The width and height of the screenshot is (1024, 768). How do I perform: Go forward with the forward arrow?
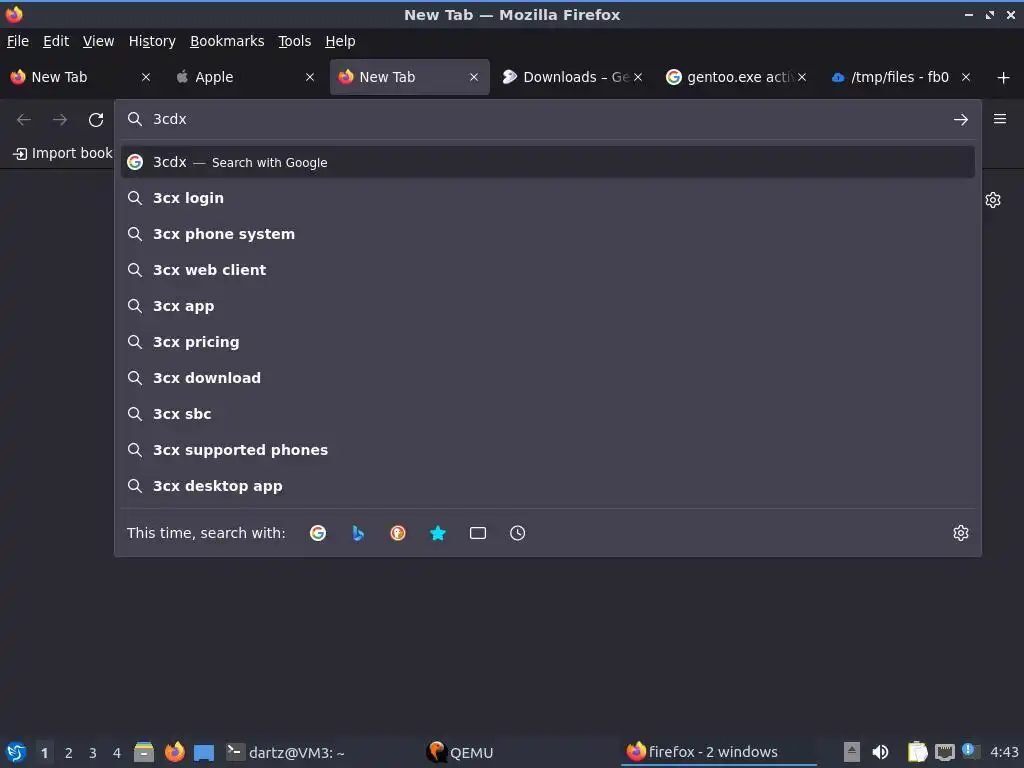tap(60, 120)
